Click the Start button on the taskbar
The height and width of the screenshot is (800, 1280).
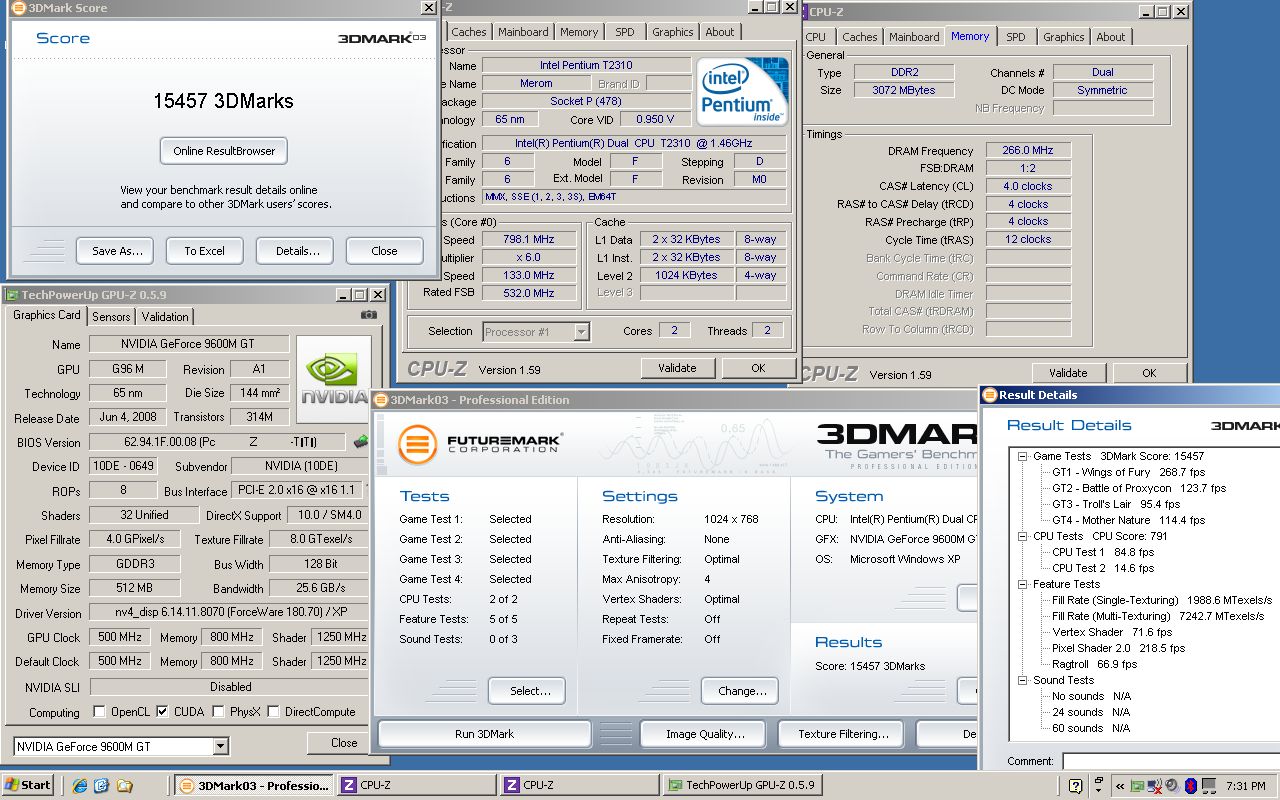[x=27, y=785]
